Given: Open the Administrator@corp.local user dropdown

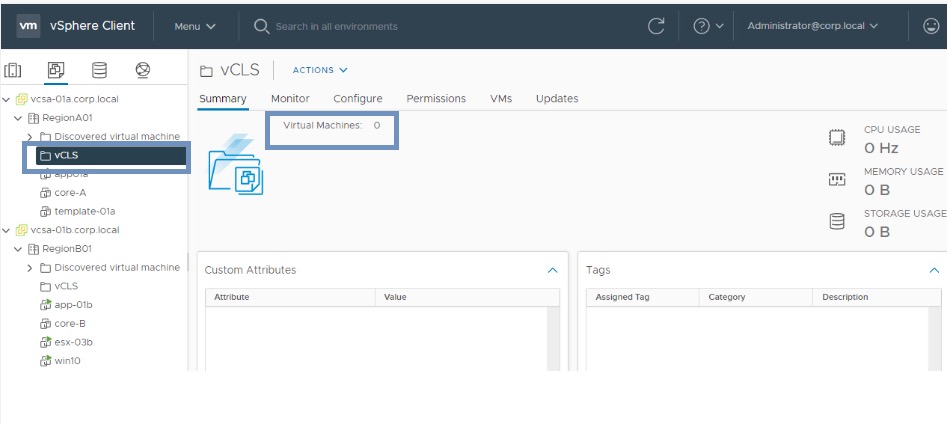Looking at the screenshot, I should (812, 26).
